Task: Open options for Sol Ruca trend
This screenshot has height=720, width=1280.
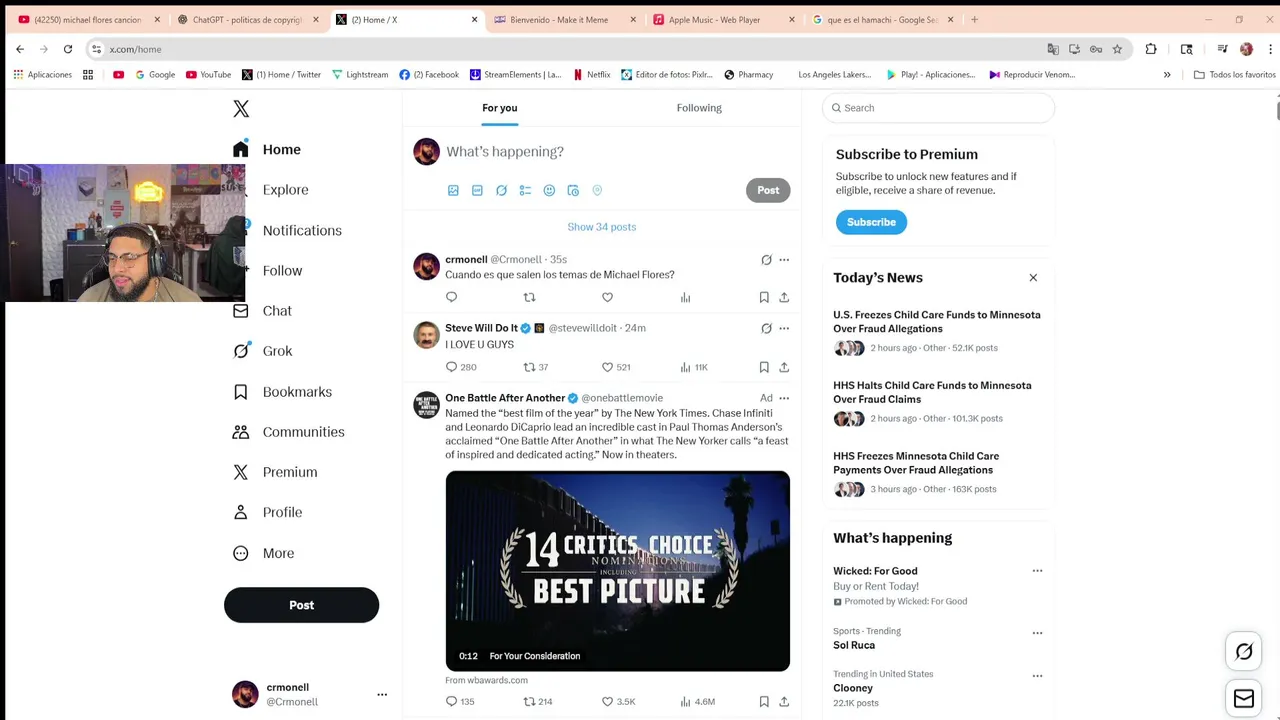Action: (1037, 633)
